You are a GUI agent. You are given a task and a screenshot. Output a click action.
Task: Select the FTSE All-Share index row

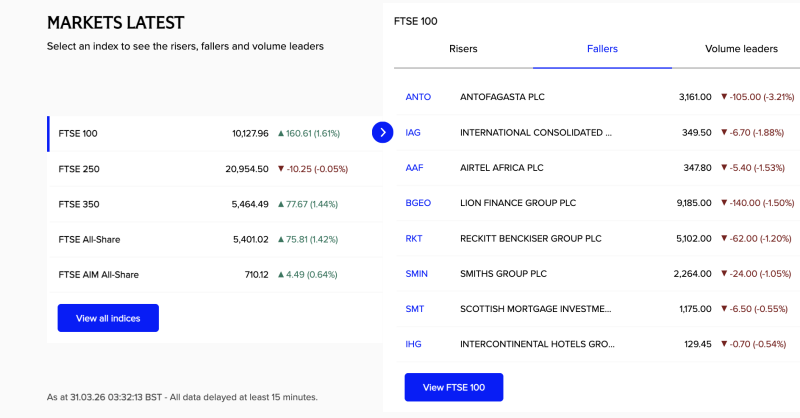tap(215, 239)
